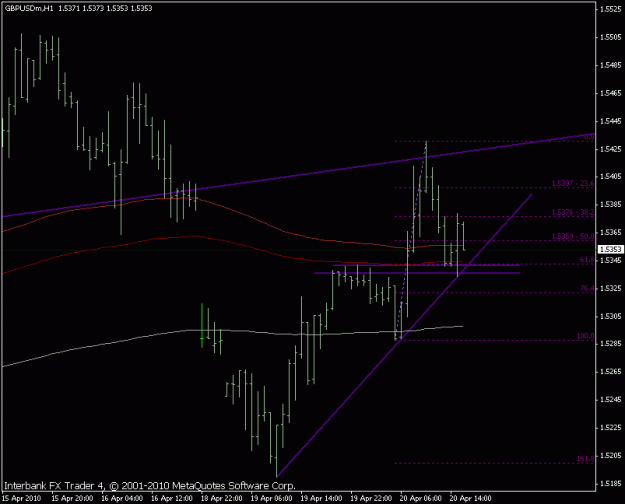This screenshot has width=625, height=504.
Task: Click the Fibonacci 1.5376 - 38.2 label
Action: tap(573, 212)
